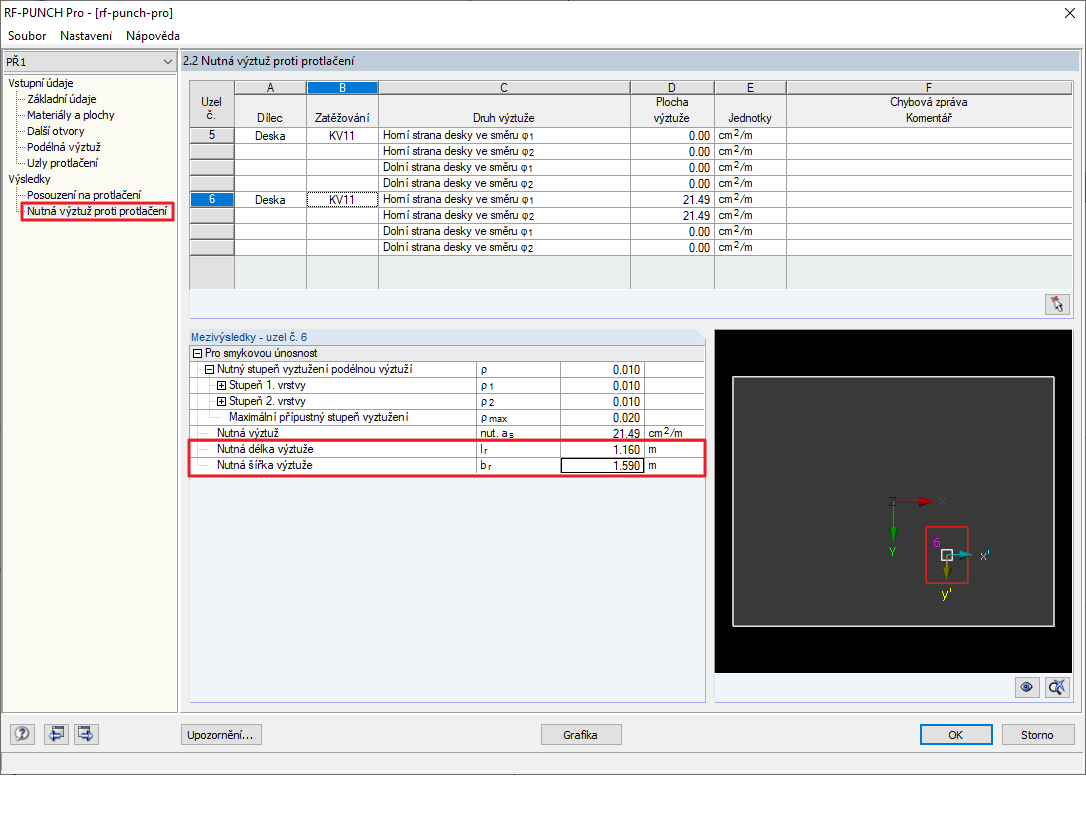Open the Nápověda menu

153,36
